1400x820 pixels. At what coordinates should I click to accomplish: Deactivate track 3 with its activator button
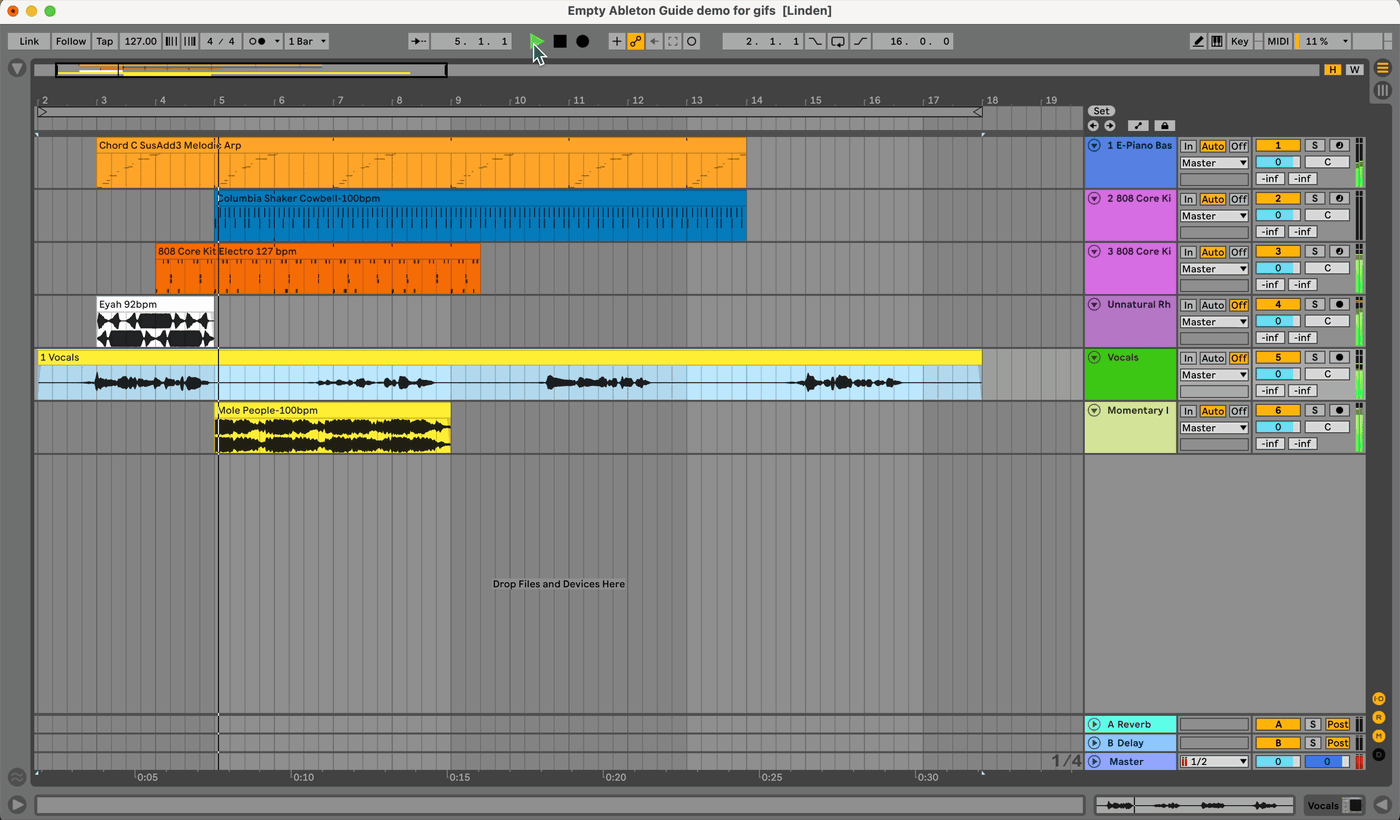coord(1278,252)
